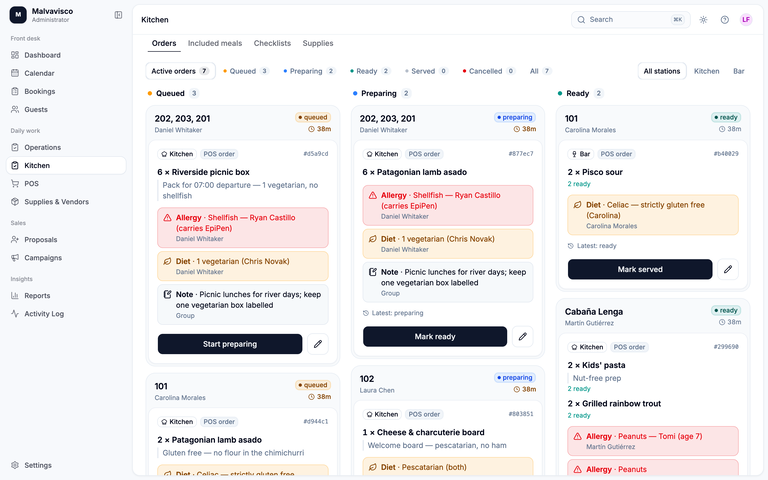Edit the Pisco sour order pencil
This screenshot has width=768, height=480.
coord(728,269)
